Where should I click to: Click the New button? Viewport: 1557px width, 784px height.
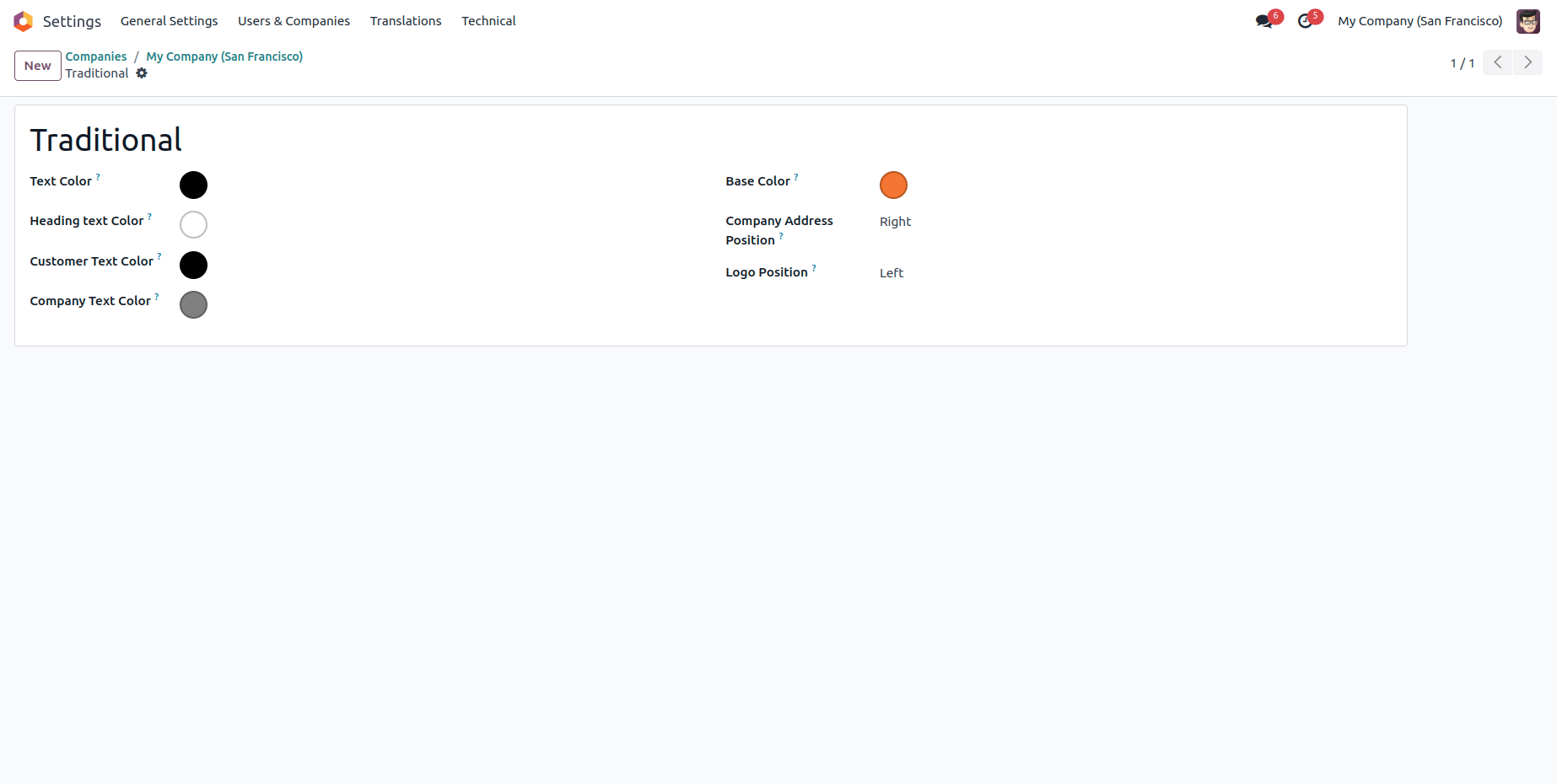click(x=38, y=66)
